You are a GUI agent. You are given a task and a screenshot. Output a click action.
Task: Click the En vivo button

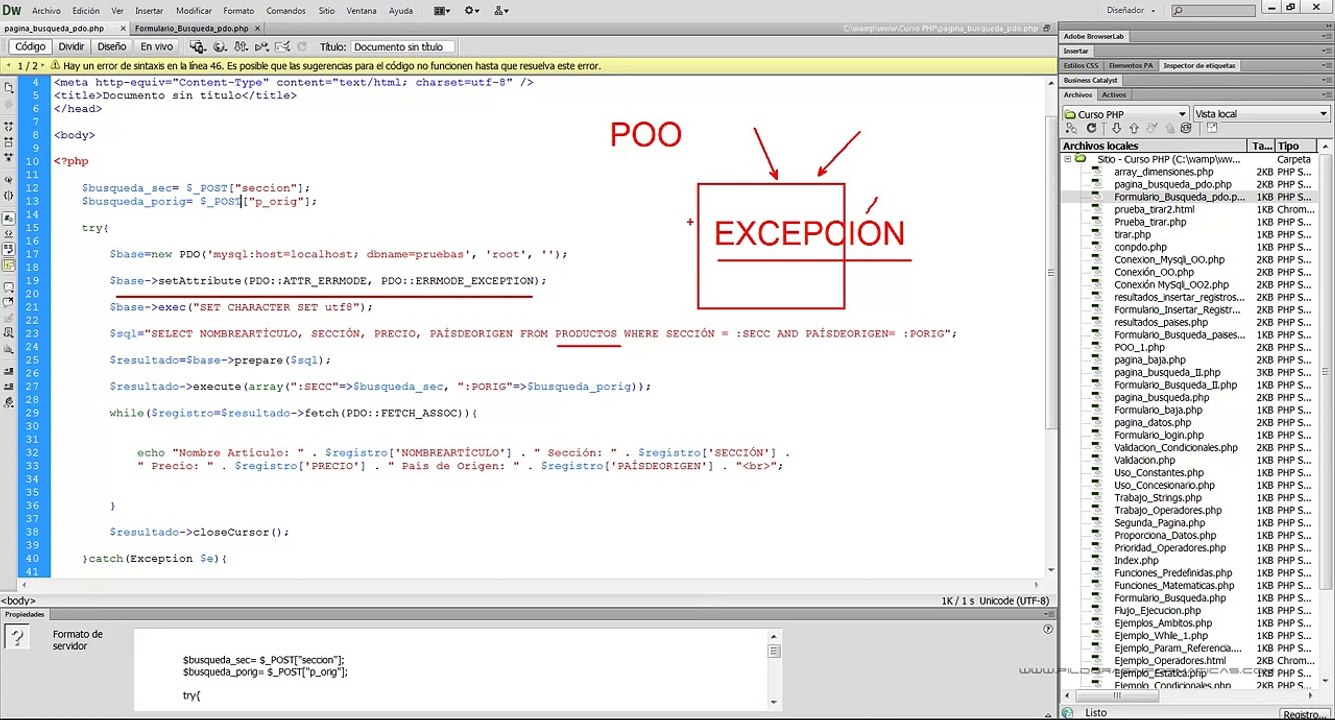point(156,46)
